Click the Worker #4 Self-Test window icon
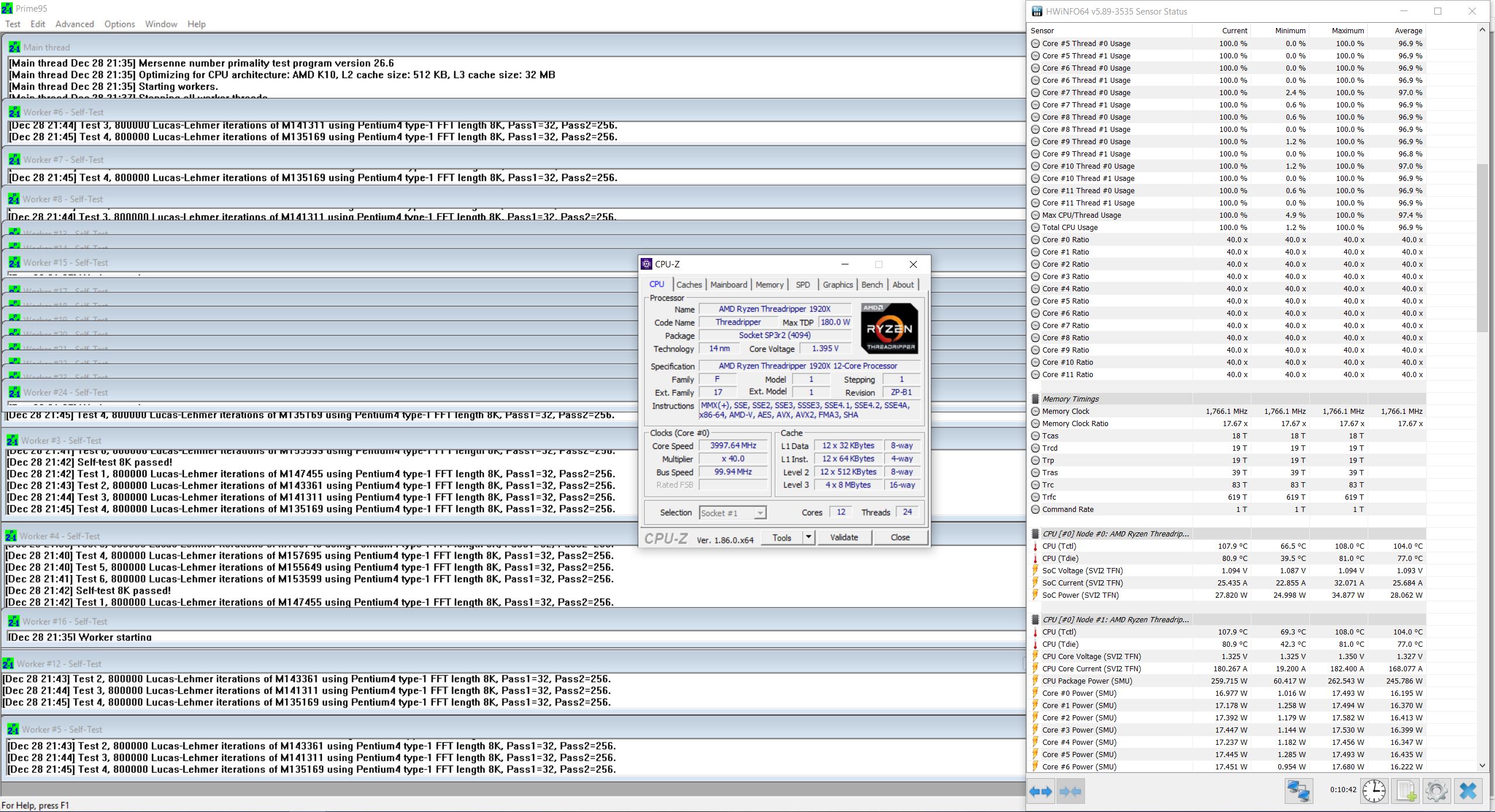This screenshot has height=812, width=1495. tap(11, 536)
